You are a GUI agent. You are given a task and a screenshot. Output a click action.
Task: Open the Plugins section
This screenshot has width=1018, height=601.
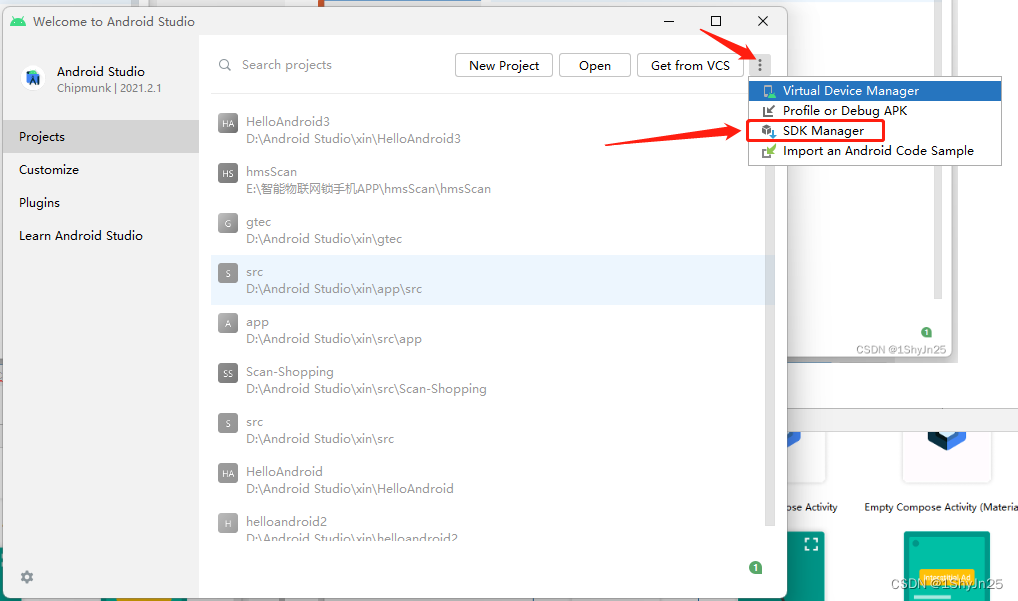(x=38, y=202)
